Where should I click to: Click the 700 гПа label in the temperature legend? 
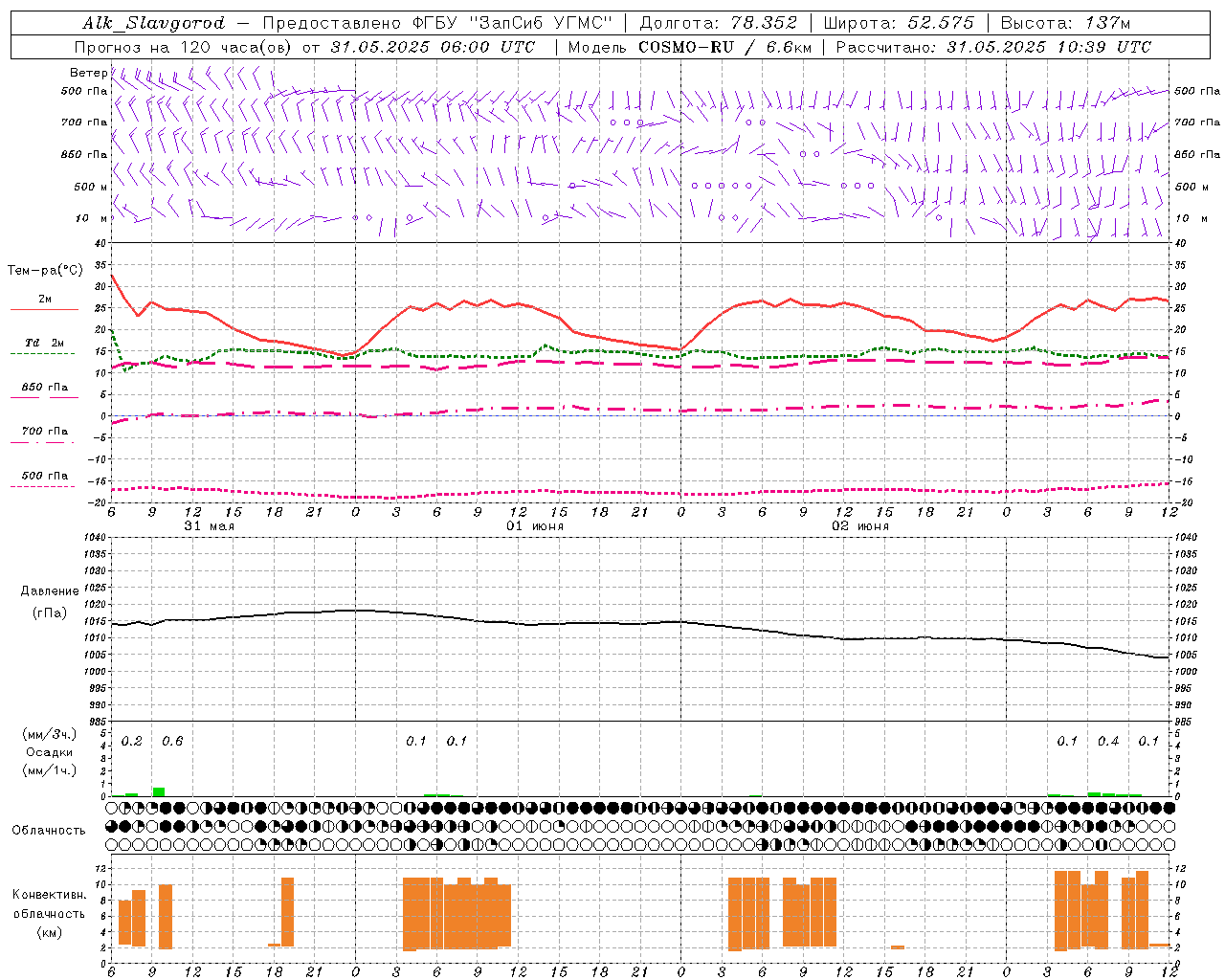point(45,432)
